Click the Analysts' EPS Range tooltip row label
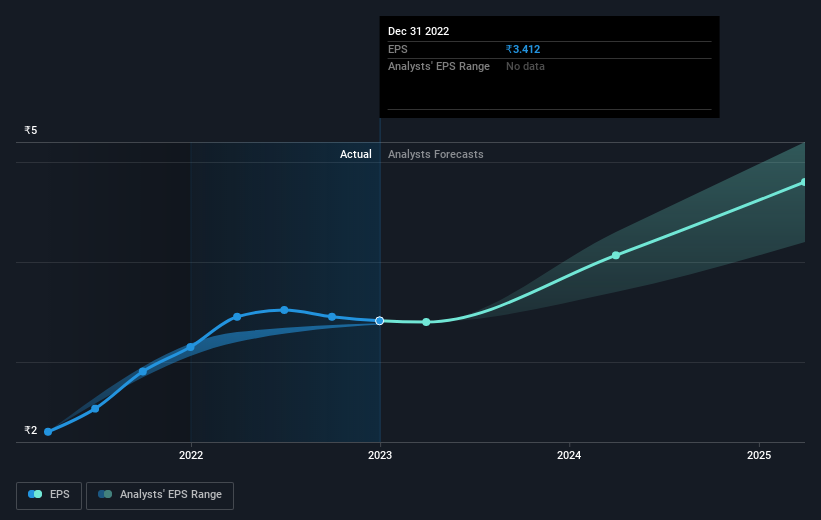 439,66
